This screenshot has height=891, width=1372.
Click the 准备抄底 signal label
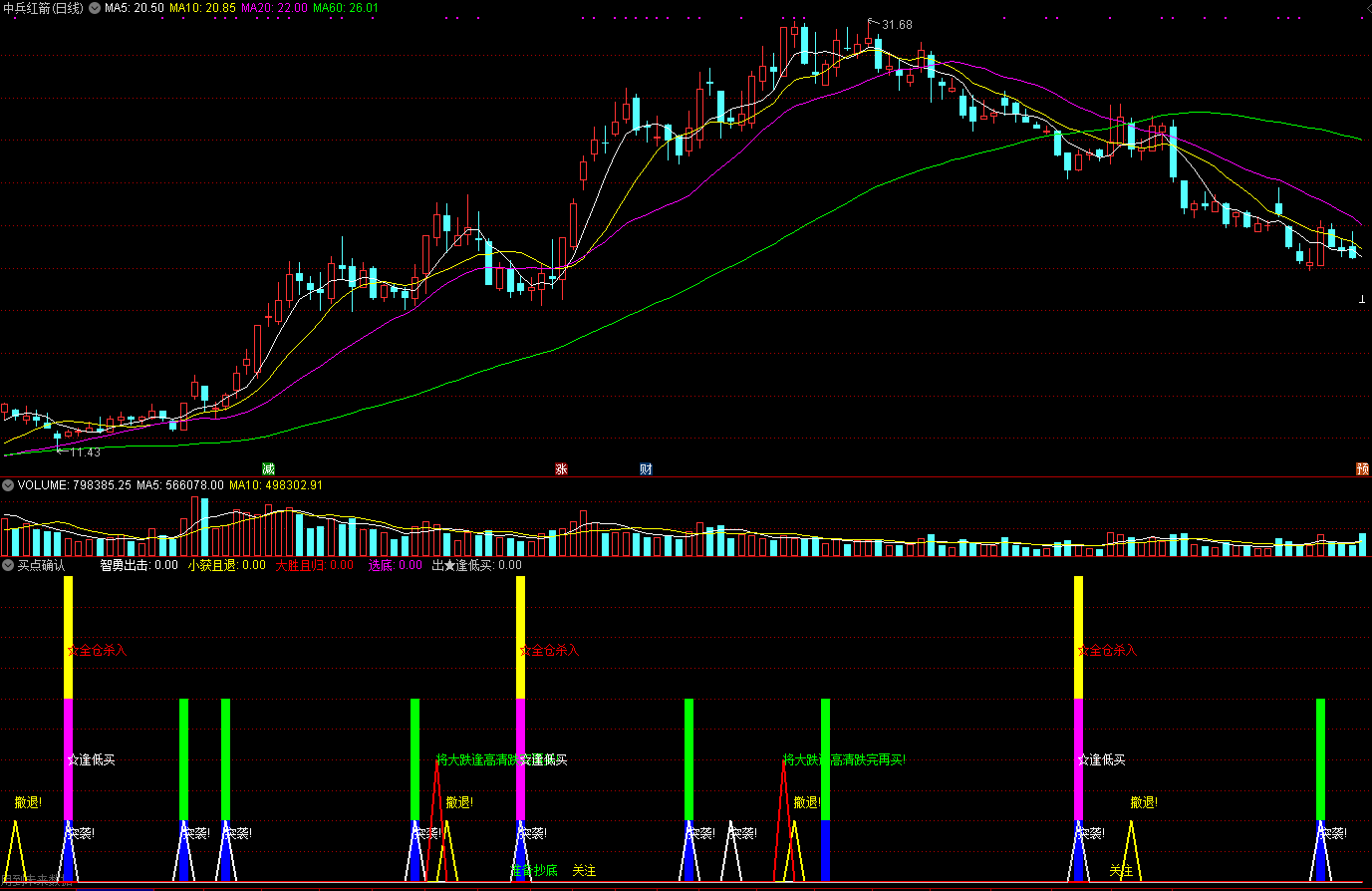coord(534,871)
